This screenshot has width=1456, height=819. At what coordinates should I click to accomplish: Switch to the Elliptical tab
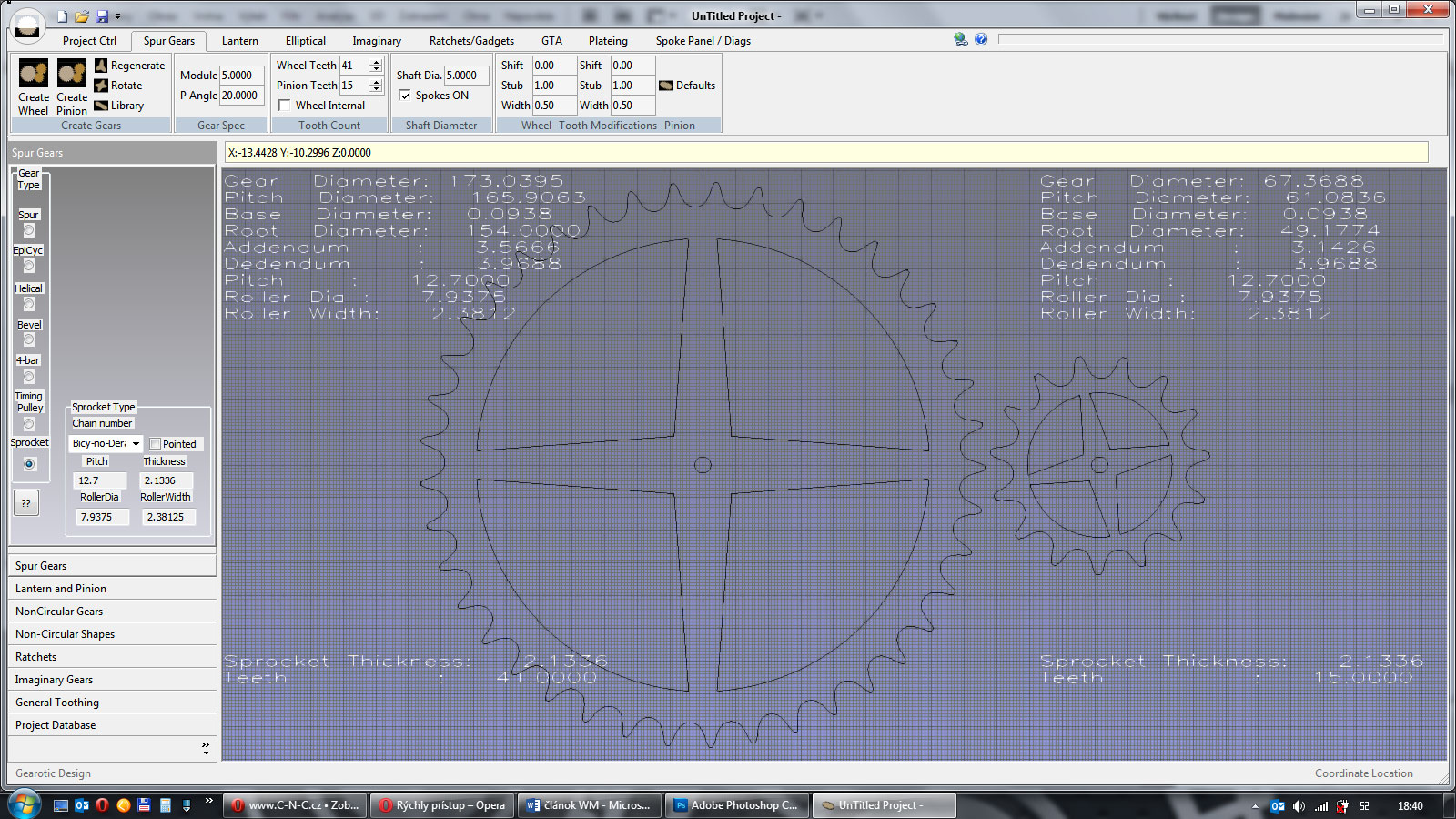point(305,41)
